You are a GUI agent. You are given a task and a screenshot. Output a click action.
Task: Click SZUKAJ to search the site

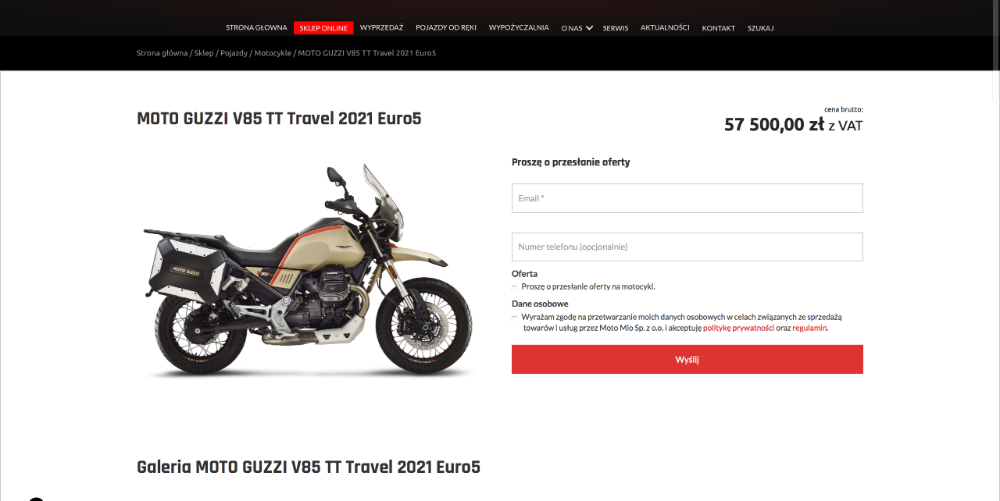760,28
